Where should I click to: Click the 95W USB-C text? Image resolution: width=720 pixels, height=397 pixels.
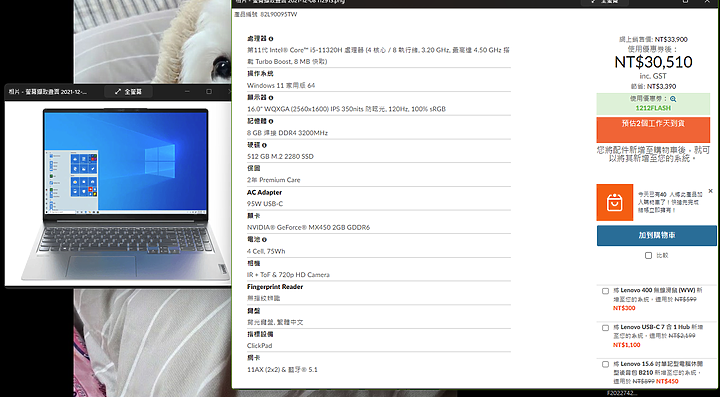tap(265, 204)
